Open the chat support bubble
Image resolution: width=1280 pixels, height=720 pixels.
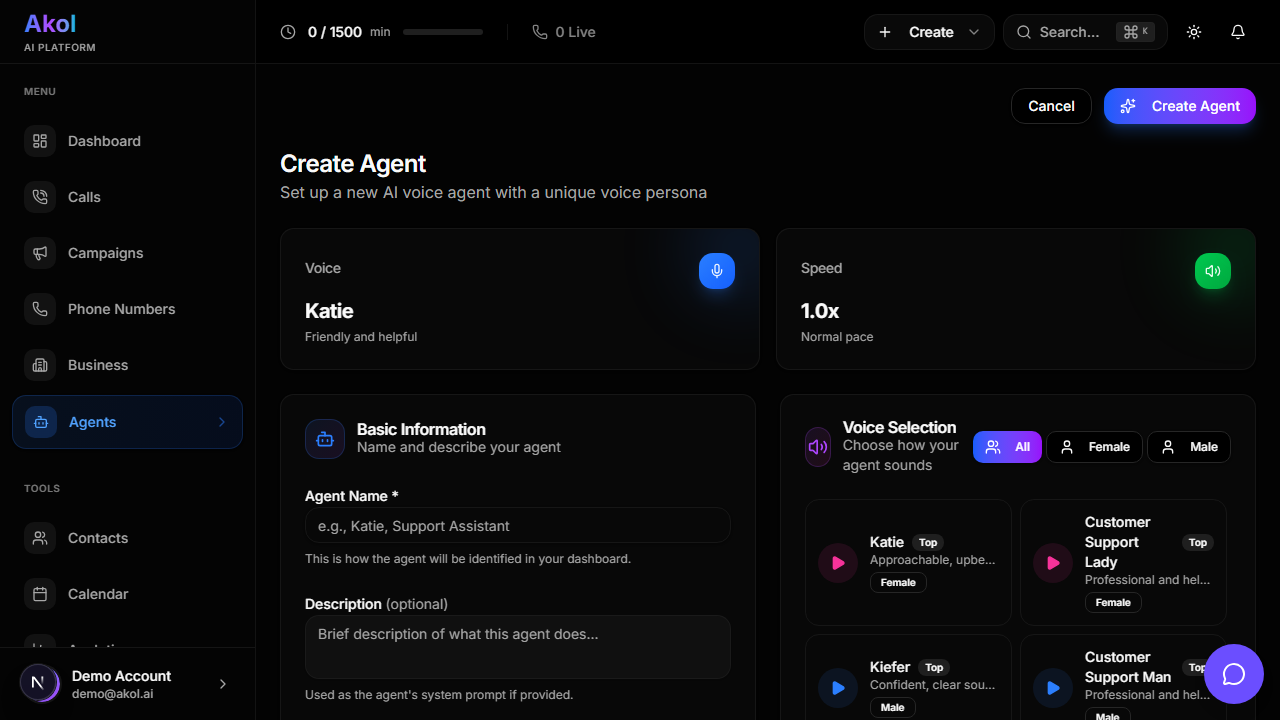[x=1233, y=674]
